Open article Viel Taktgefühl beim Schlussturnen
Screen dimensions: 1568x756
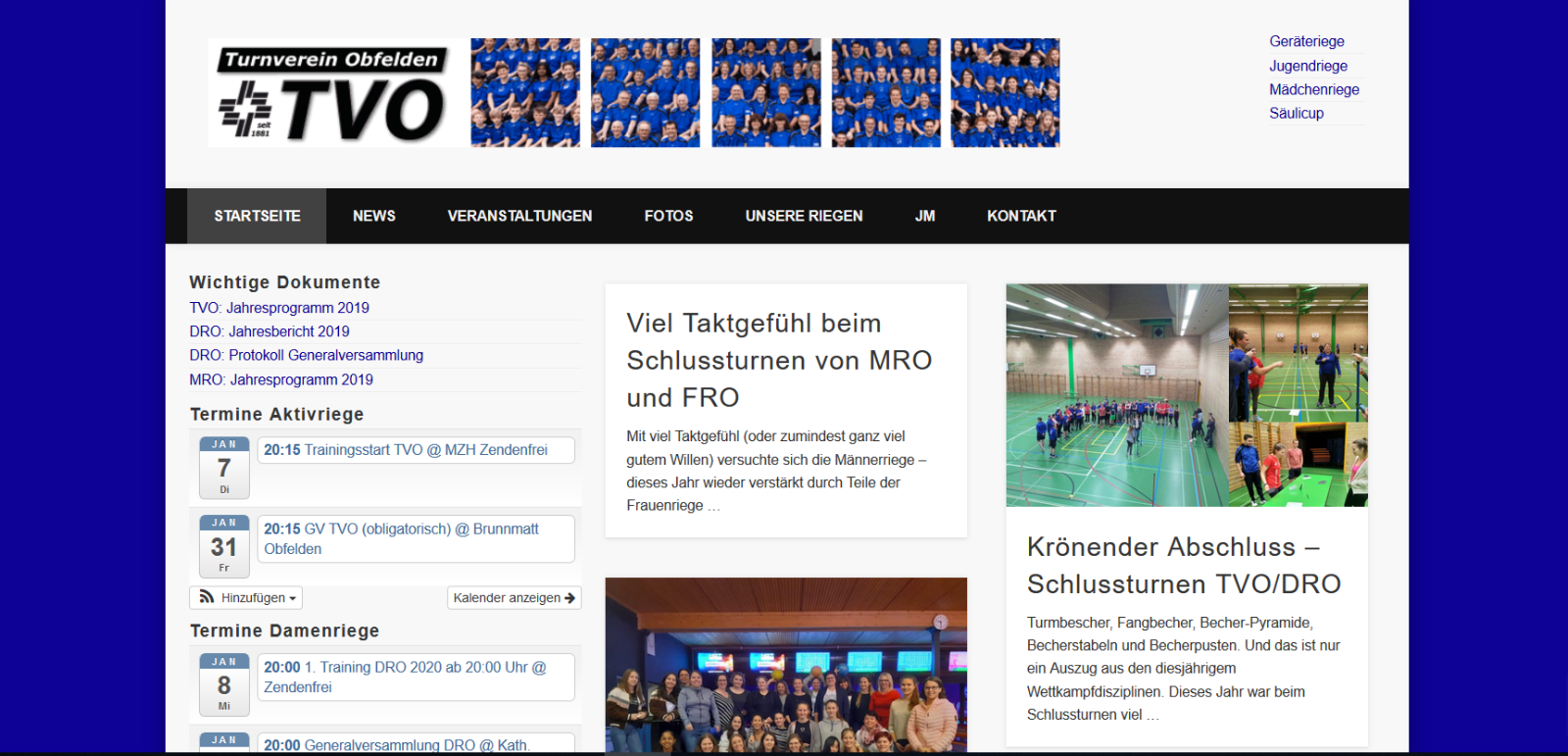pos(778,360)
